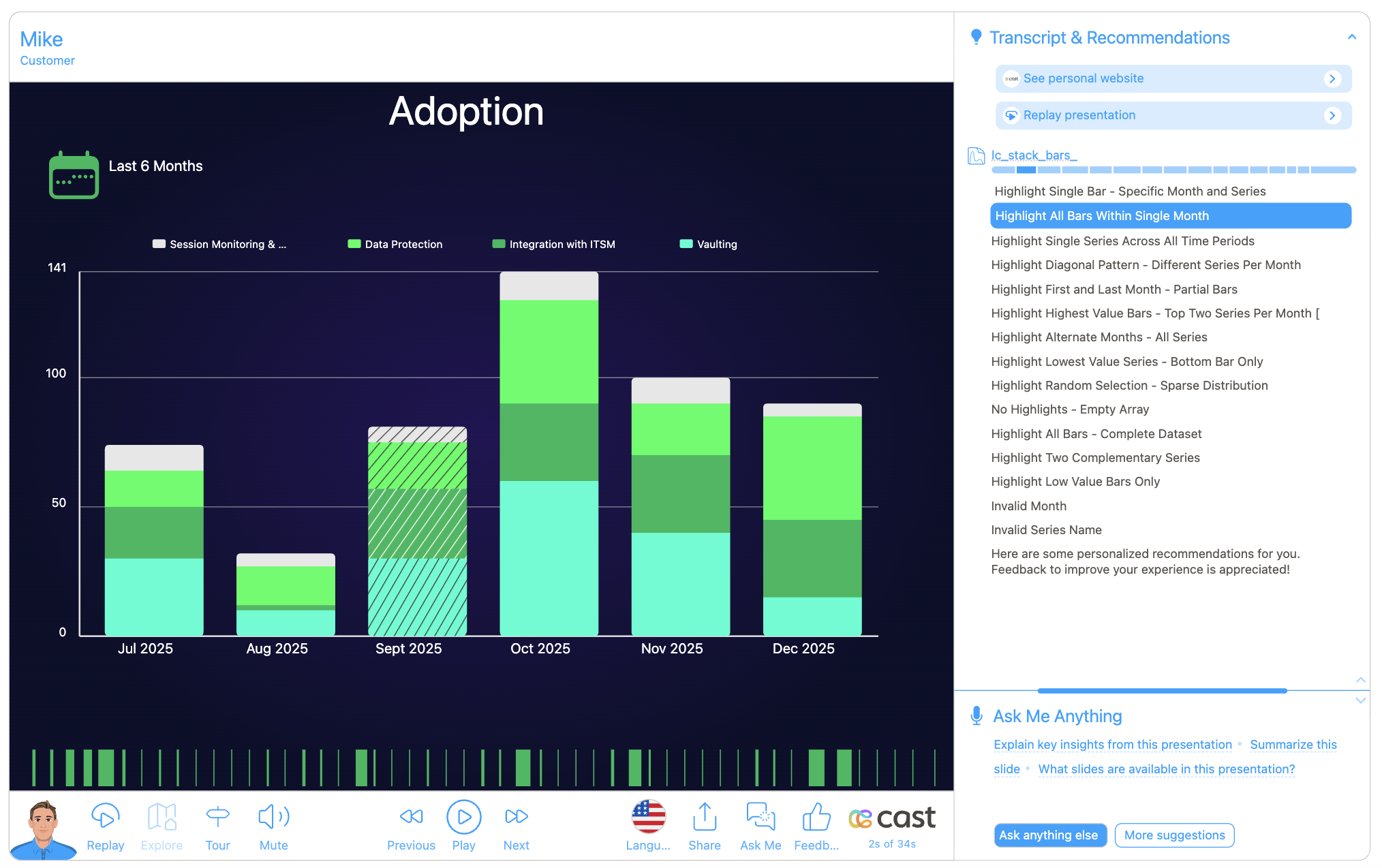Open See personal website arrow
Screen dimensions: 1382x868
tap(1332, 79)
